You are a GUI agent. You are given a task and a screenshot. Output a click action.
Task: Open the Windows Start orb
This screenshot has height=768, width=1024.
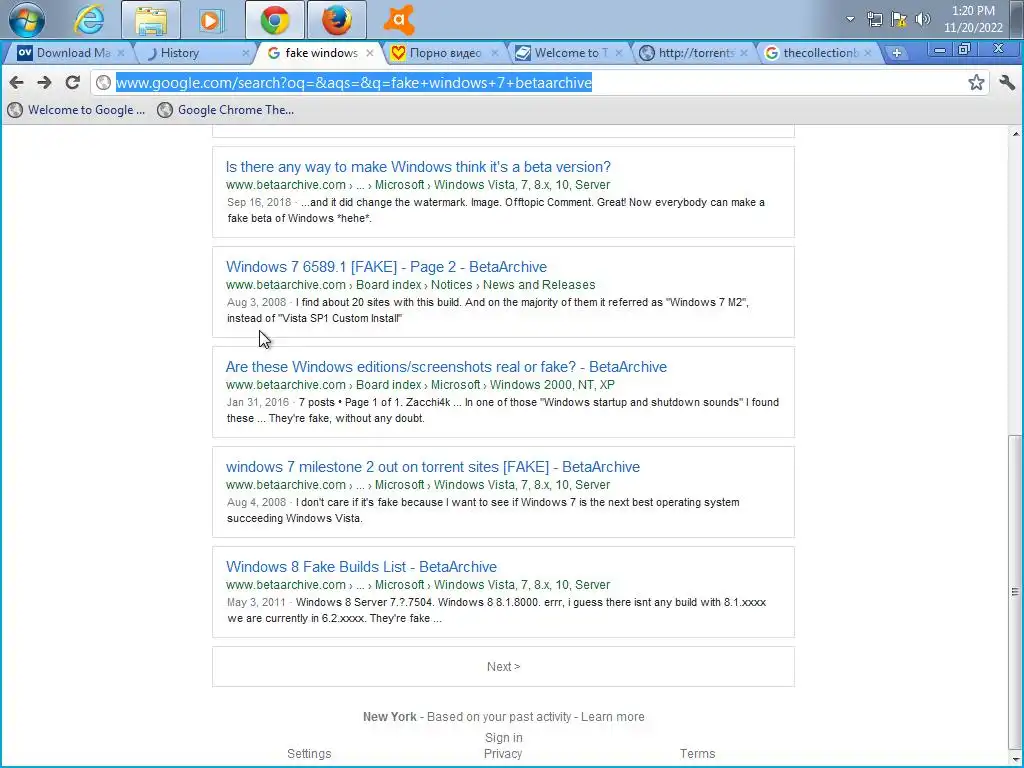coord(27,20)
